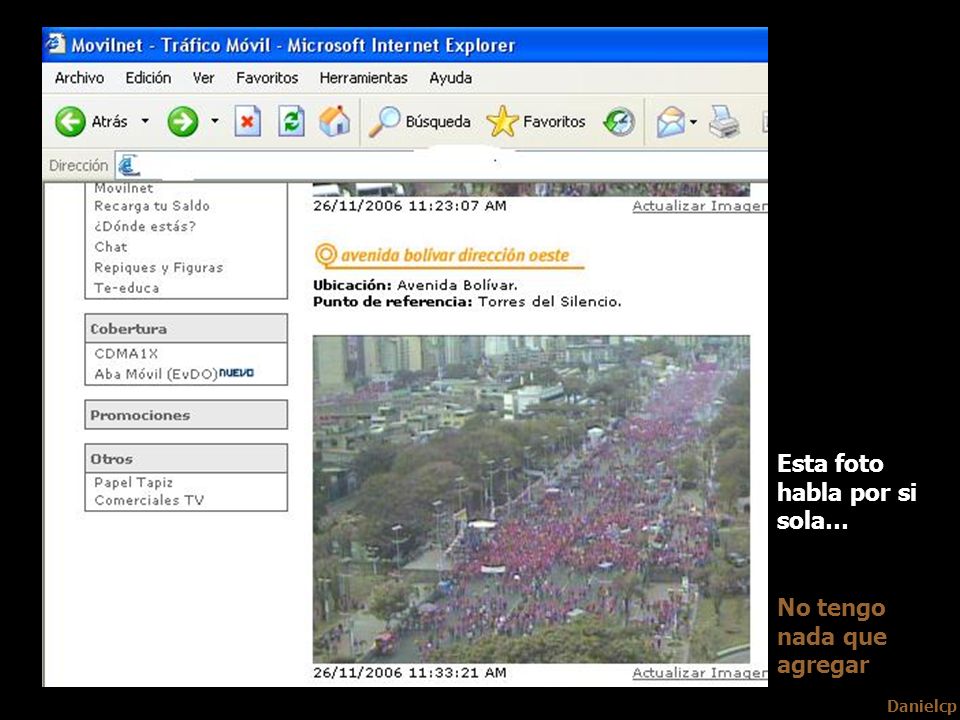
Task: Stop page loading with red X icon
Action: [x=247, y=121]
